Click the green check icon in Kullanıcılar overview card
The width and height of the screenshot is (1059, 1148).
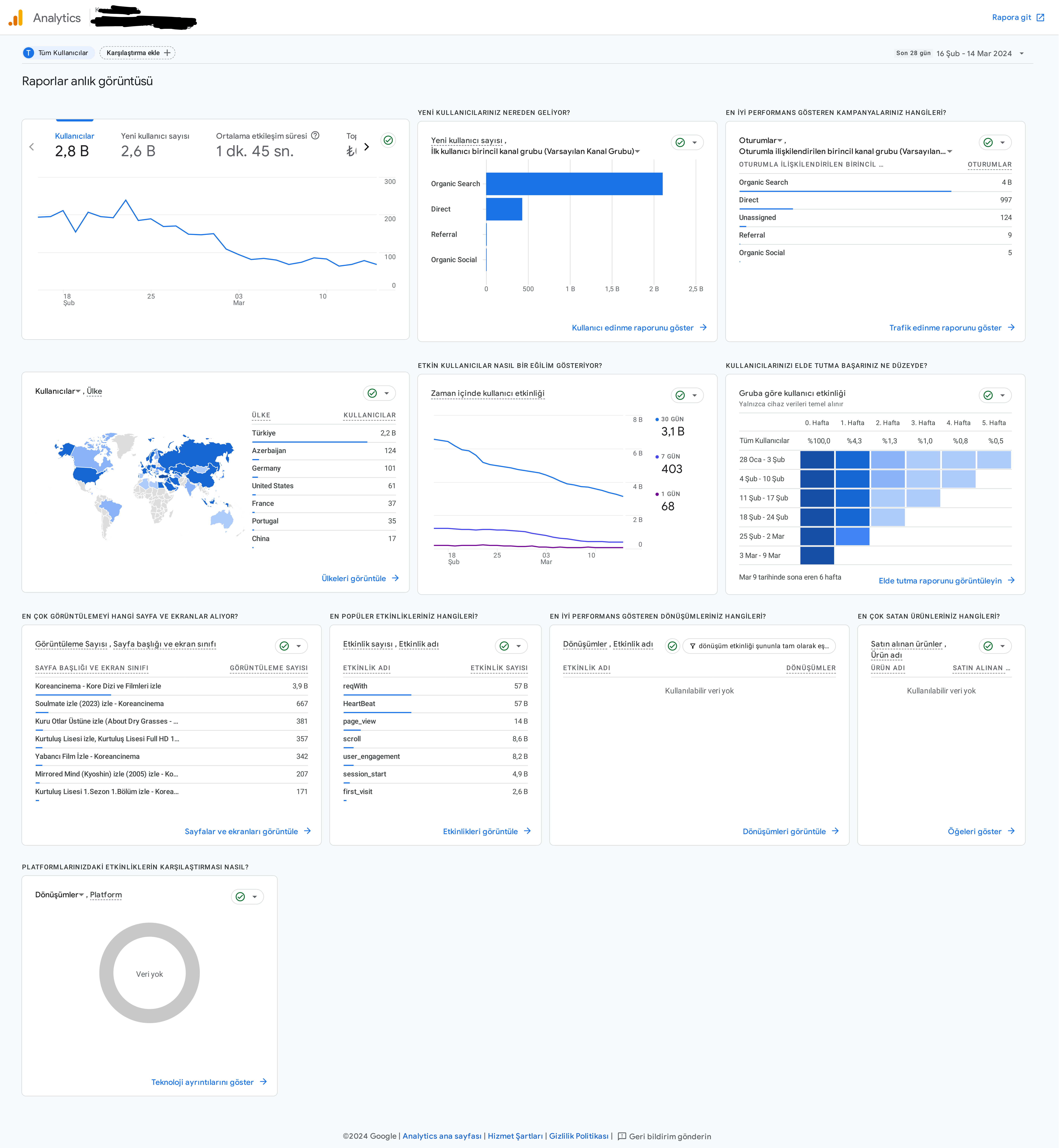pyautogui.click(x=388, y=140)
